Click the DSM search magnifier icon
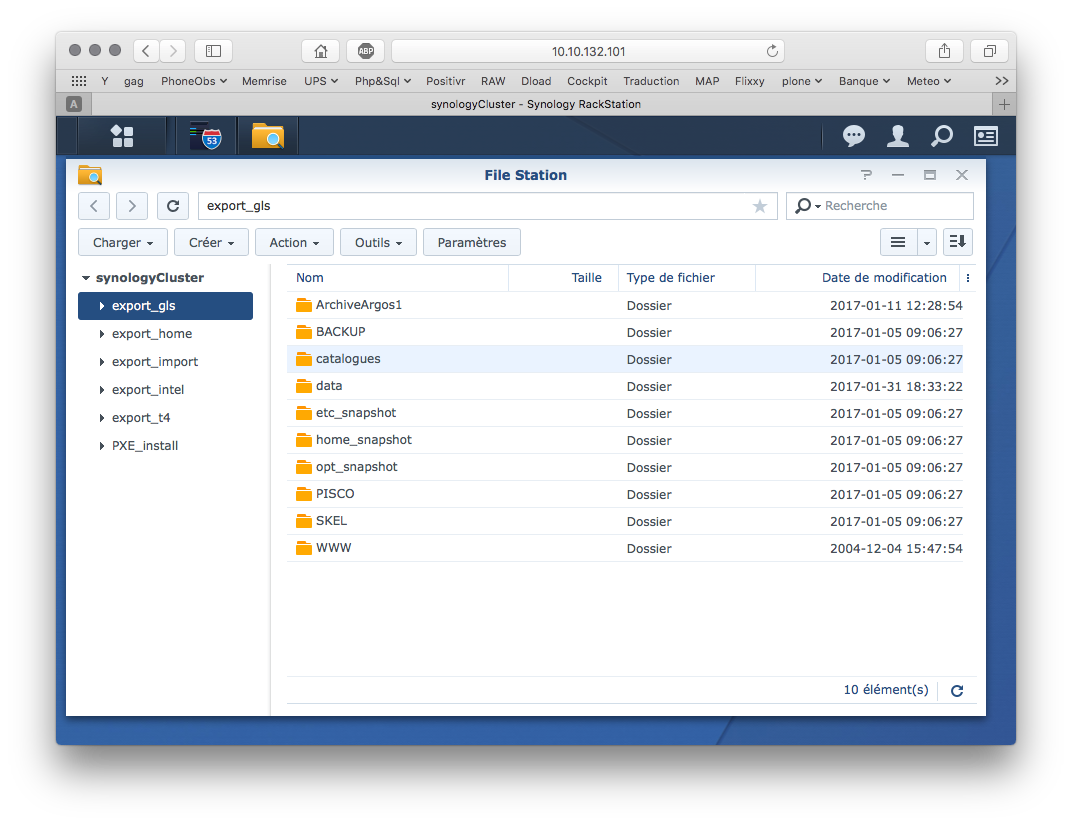The height and width of the screenshot is (825, 1072). [941, 136]
